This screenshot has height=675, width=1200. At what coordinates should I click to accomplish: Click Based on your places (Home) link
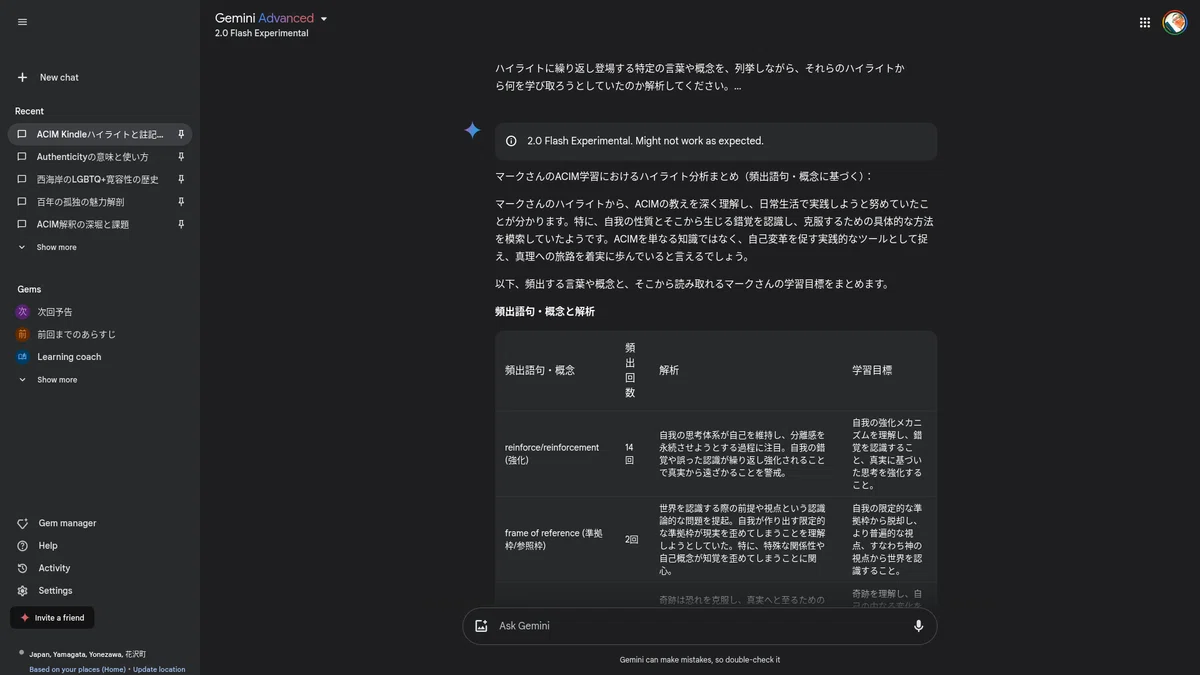[78, 669]
